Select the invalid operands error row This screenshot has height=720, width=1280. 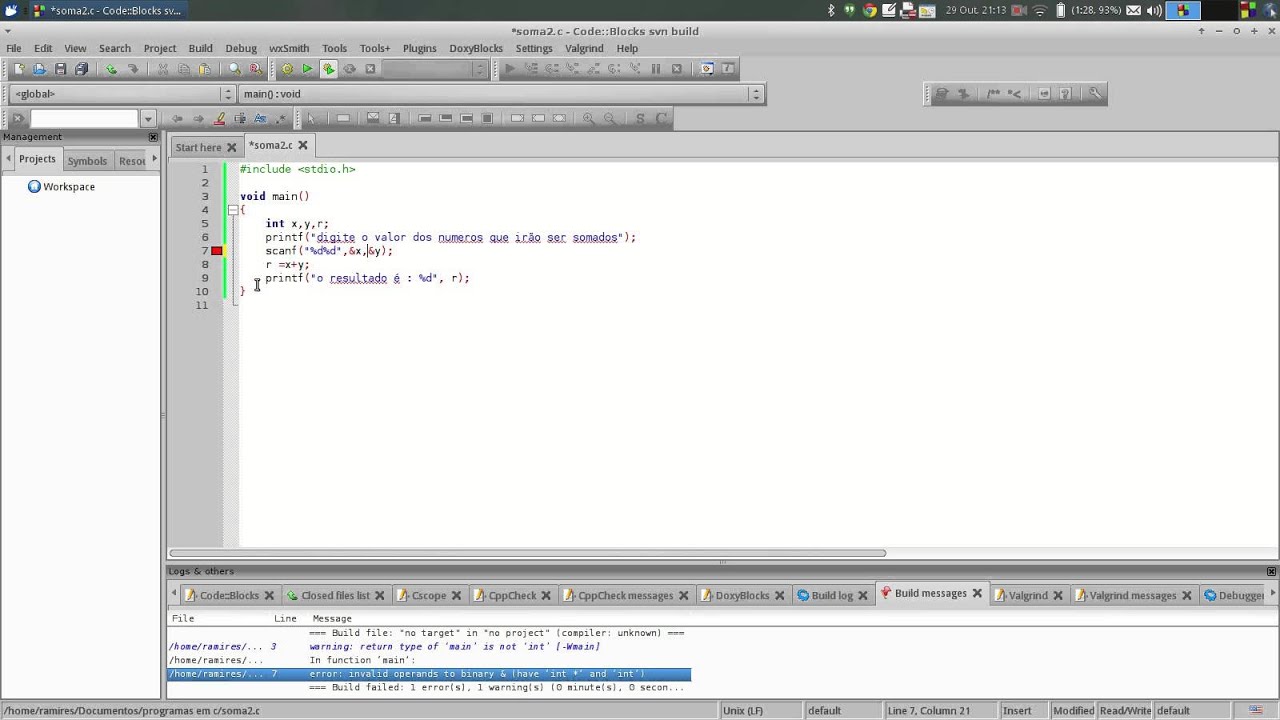coord(428,674)
